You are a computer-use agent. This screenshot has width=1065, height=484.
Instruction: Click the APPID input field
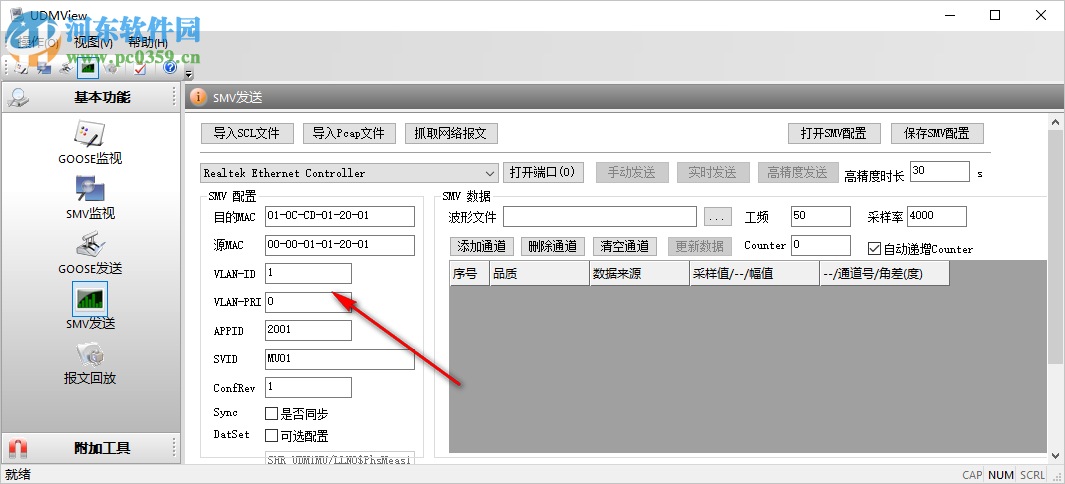308,331
